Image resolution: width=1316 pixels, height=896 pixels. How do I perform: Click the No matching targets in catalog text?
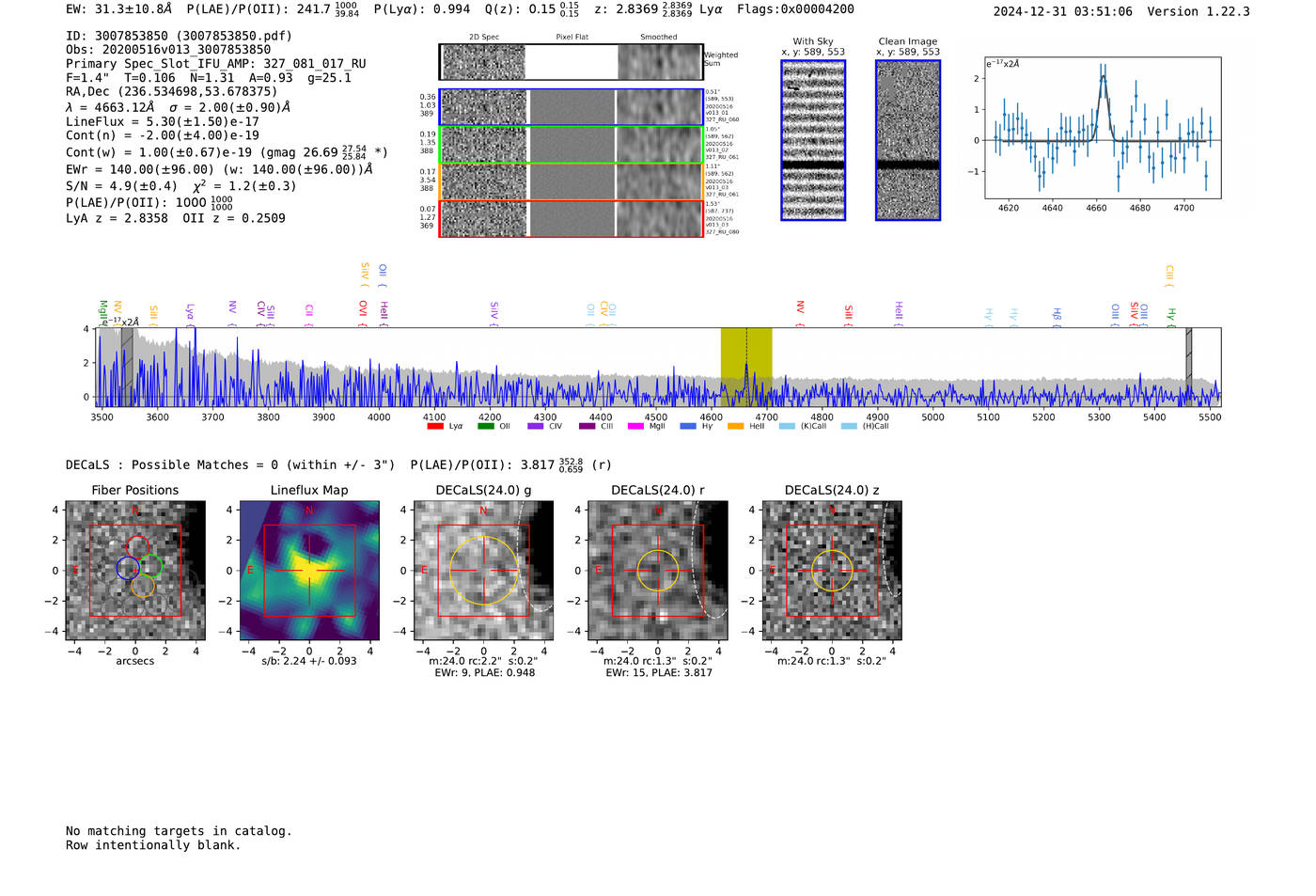pyautogui.click(x=179, y=831)
